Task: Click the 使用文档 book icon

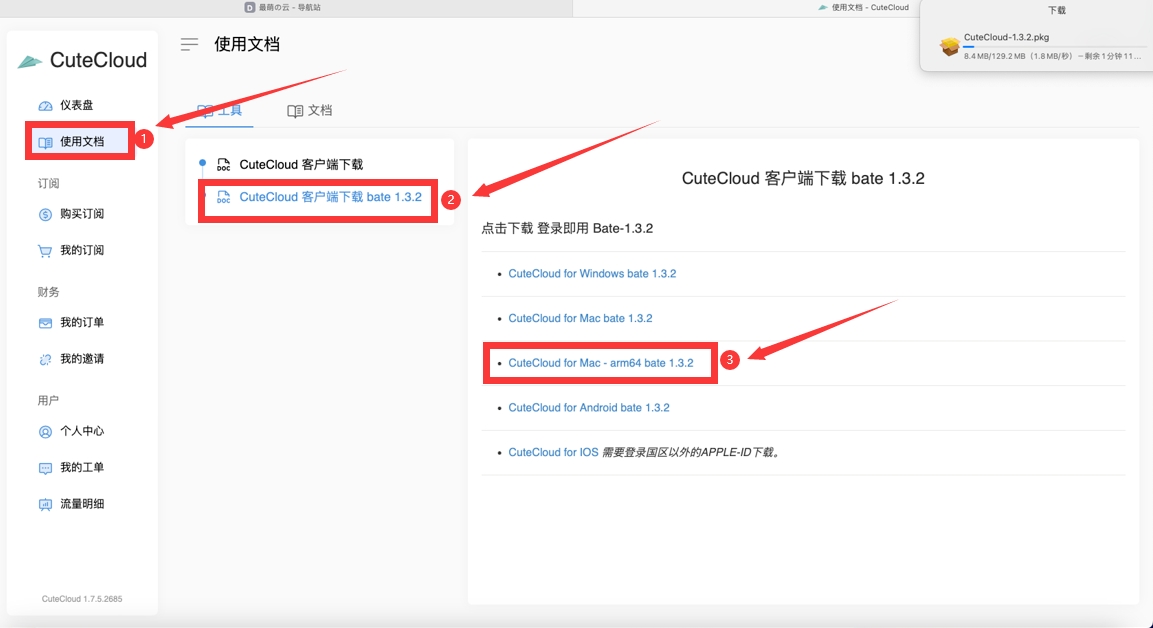Action: pos(45,142)
